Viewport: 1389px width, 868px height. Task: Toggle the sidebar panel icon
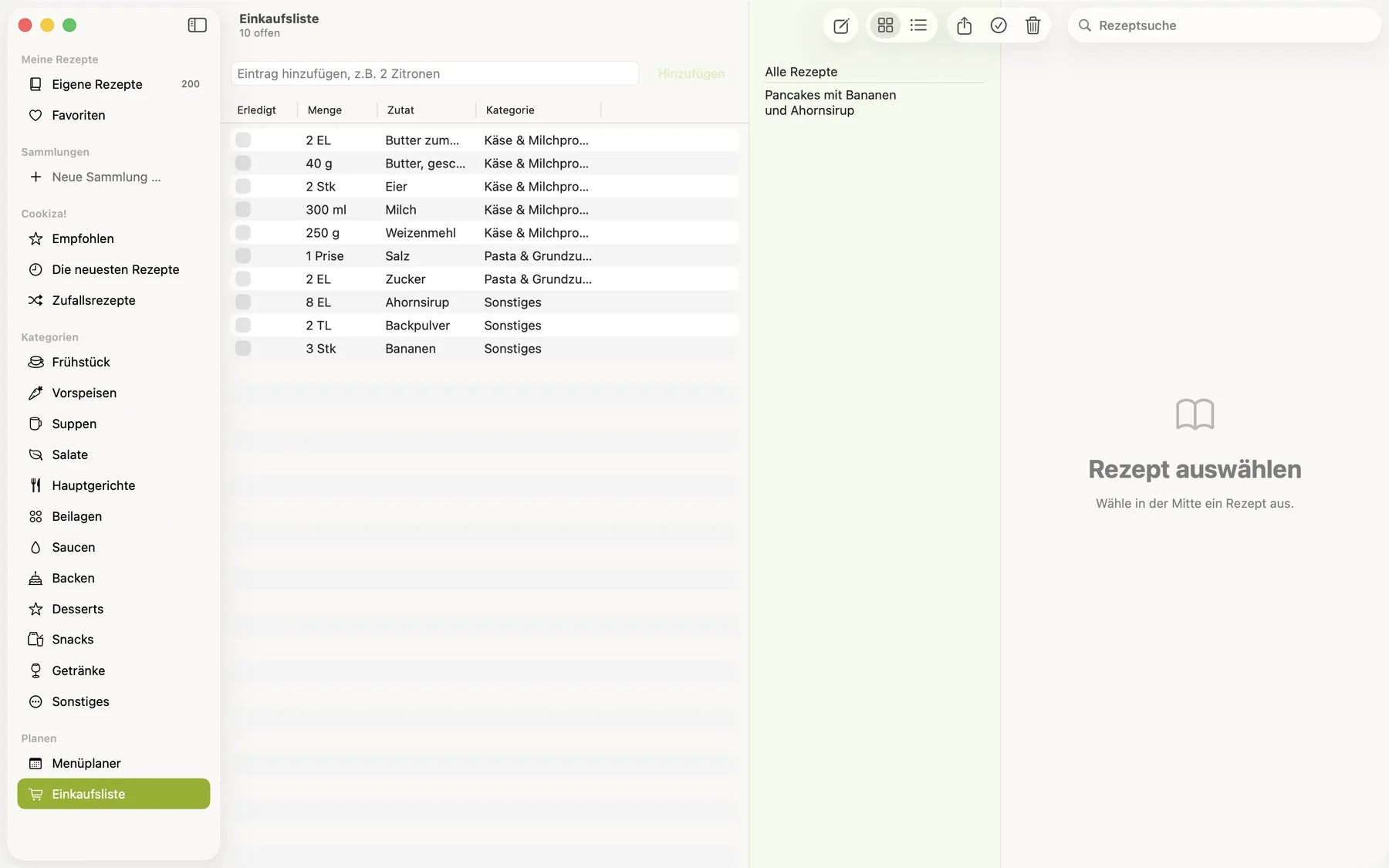click(197, 25)
